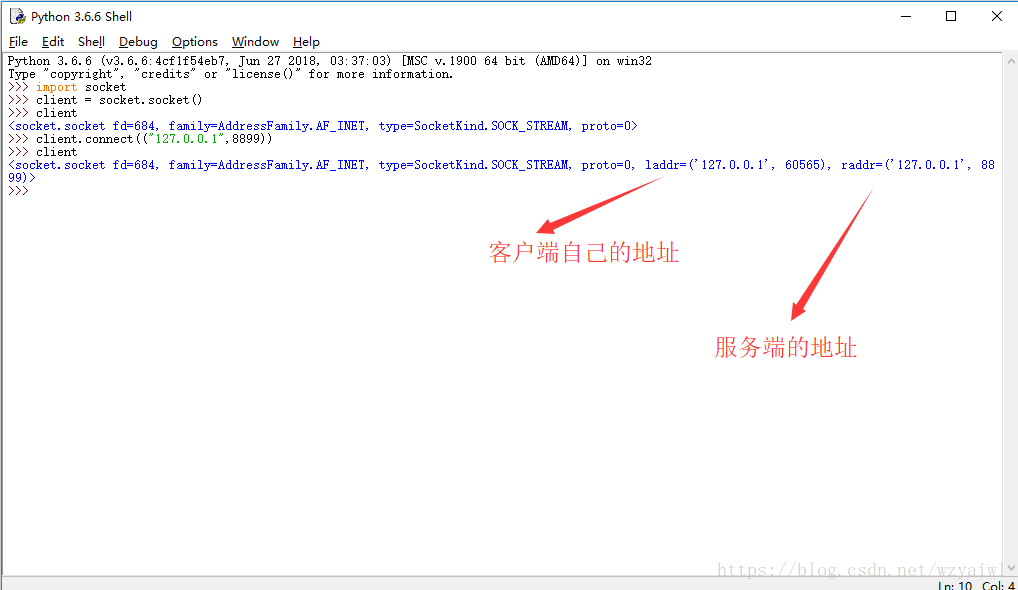Open the Help menu
Viewport: 1018px width, 590px height.
coord(306,42)
